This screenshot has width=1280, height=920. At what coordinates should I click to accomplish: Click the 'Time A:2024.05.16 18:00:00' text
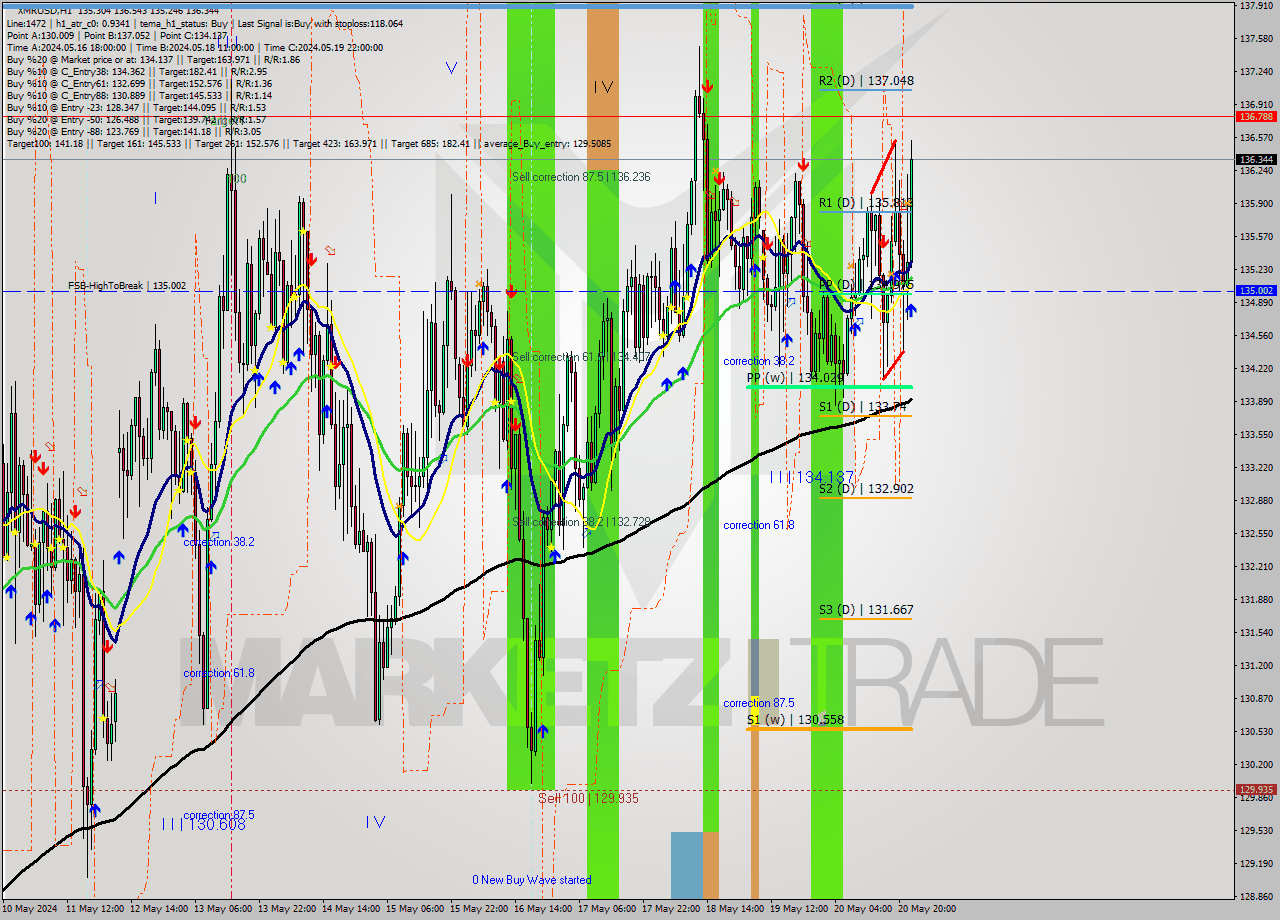[x=67, y=47]
